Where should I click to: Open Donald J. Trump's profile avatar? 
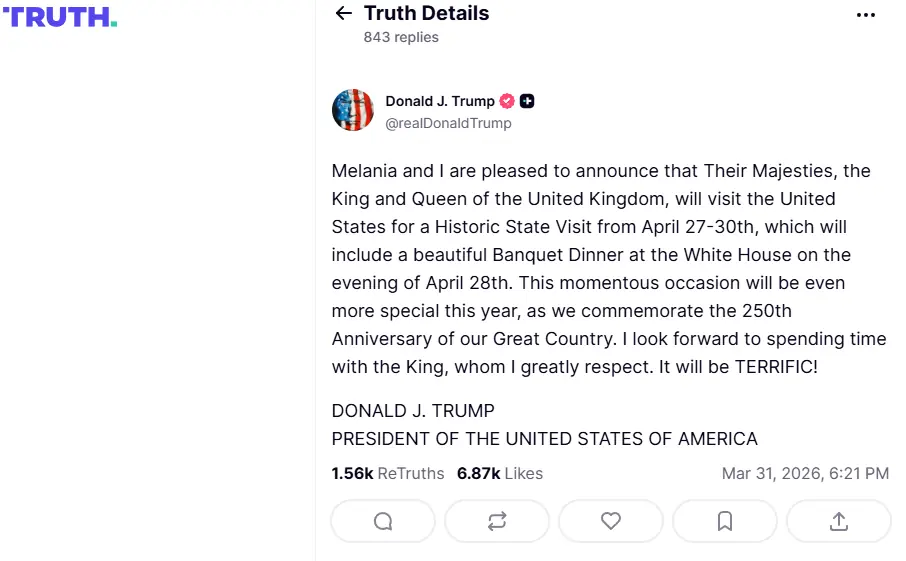click(353, 110)
